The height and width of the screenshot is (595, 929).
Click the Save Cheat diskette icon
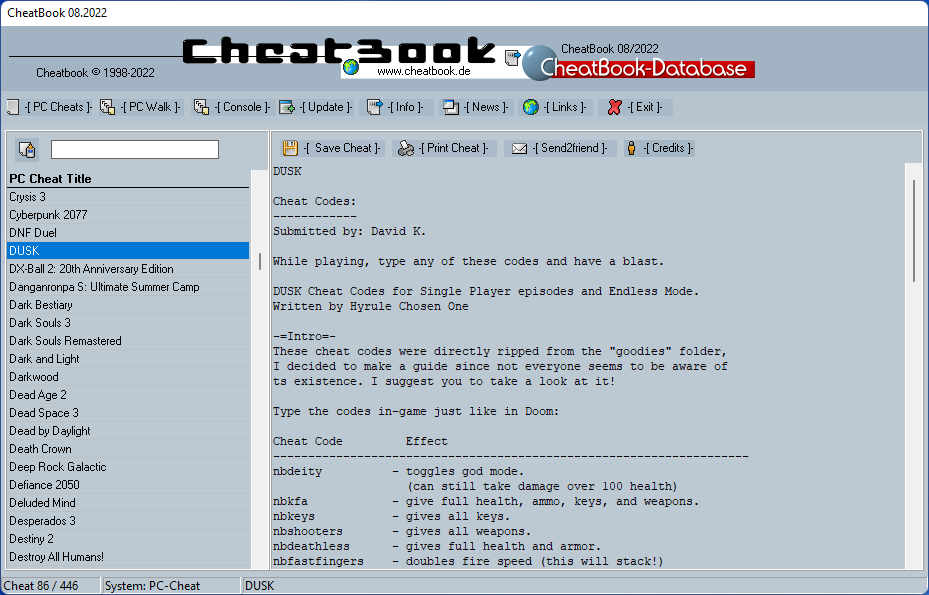pyautogui.click(x=289, y=147)
